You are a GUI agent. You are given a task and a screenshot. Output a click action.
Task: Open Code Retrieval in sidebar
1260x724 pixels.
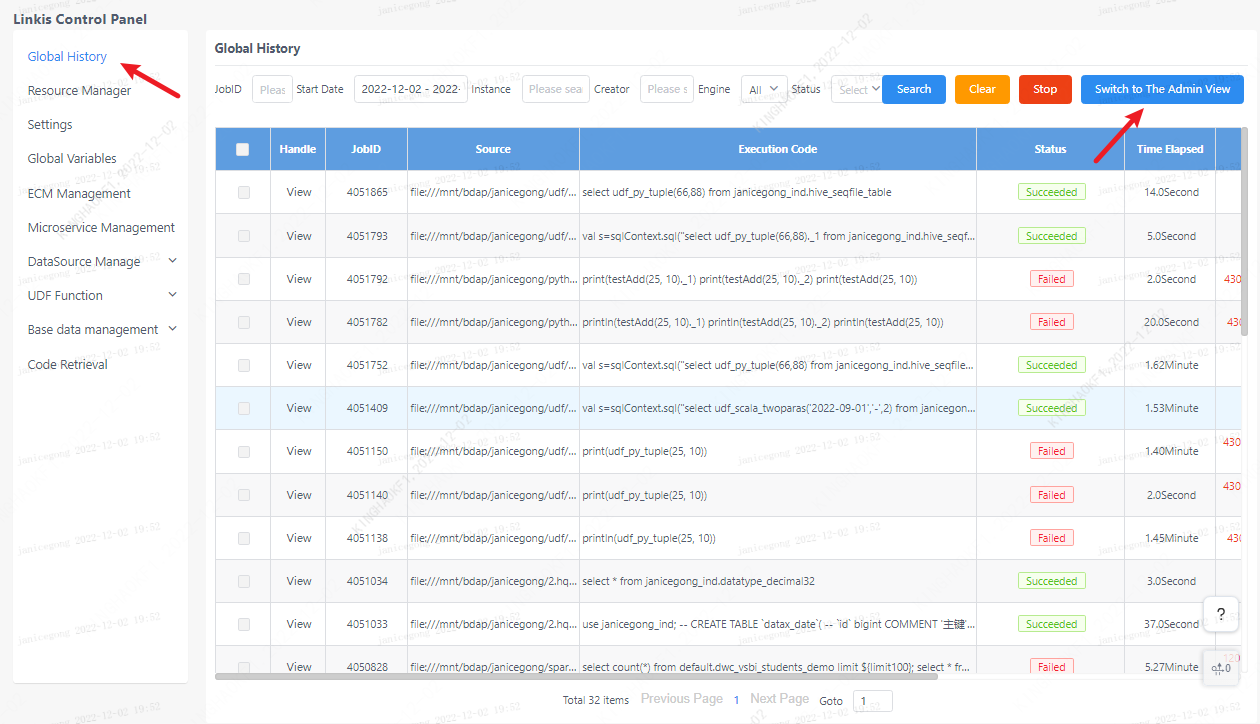pyautogui.click(x=68, y=364)
